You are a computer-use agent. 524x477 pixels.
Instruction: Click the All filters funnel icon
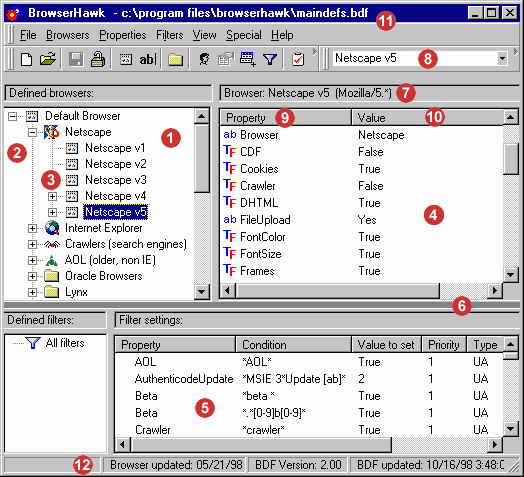(x=33, y=343)
